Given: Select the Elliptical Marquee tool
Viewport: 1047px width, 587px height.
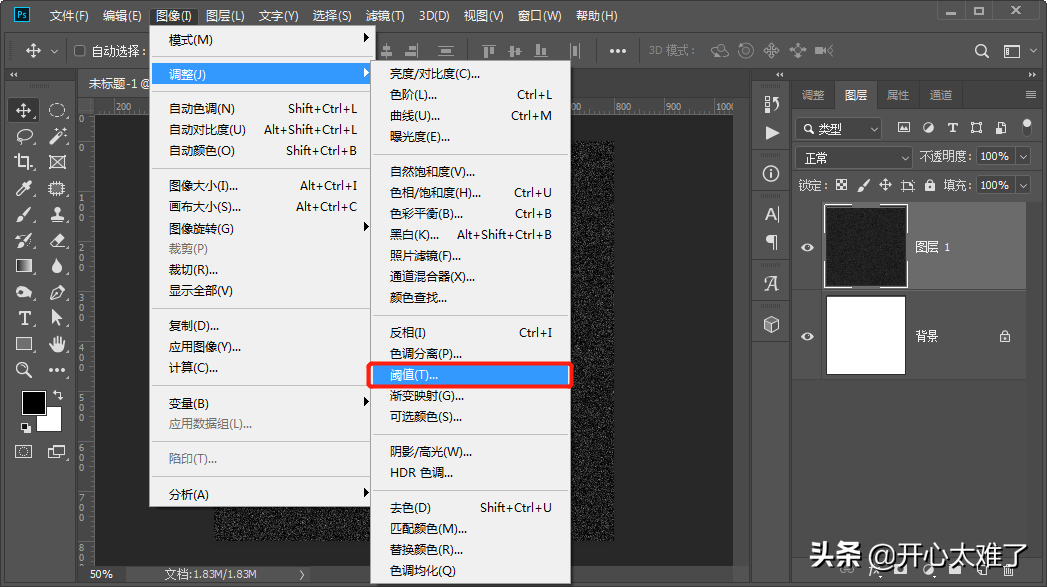Looking at the screenshot, I should coord(57,110).
